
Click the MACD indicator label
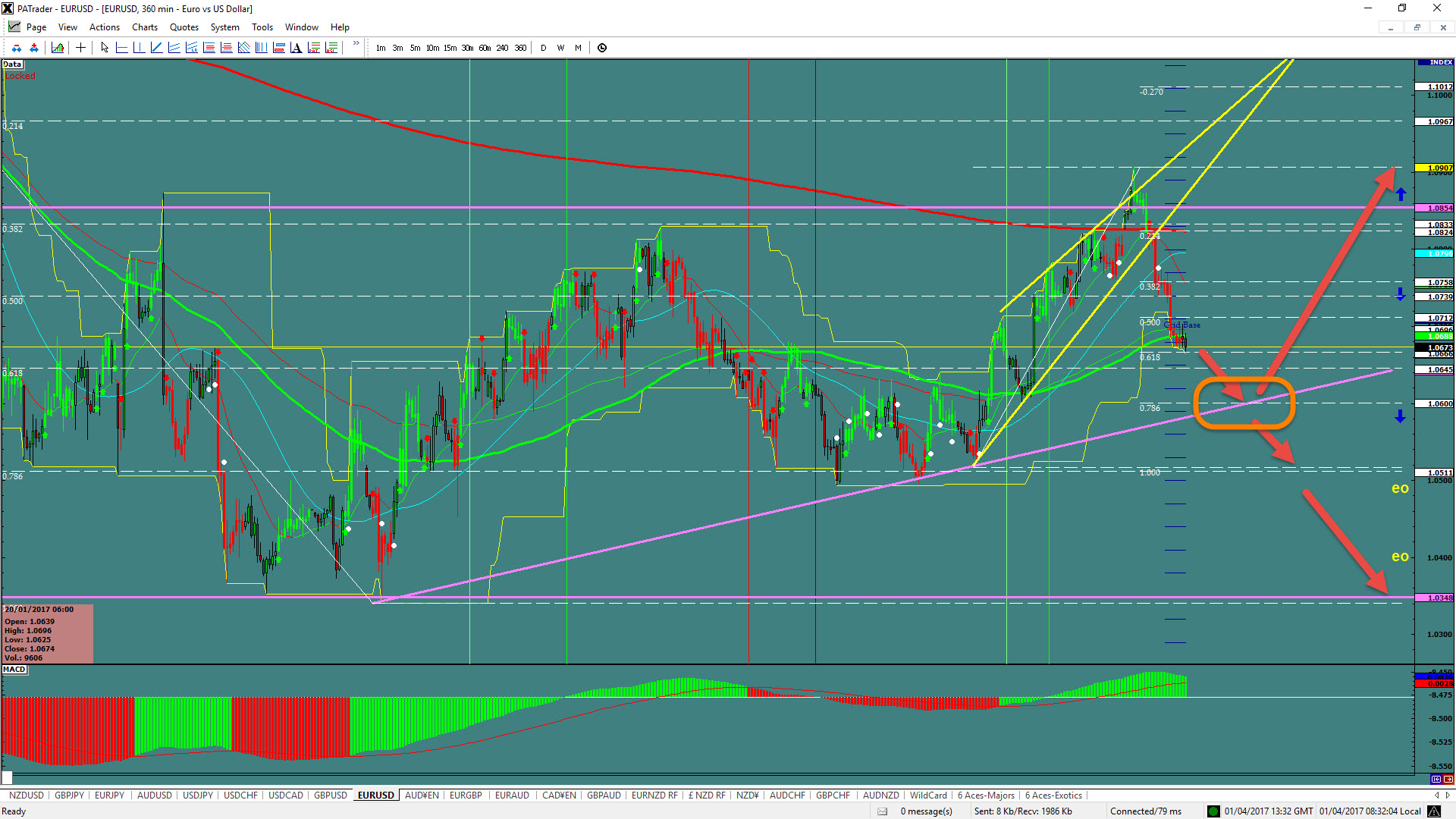coord(14,670)
